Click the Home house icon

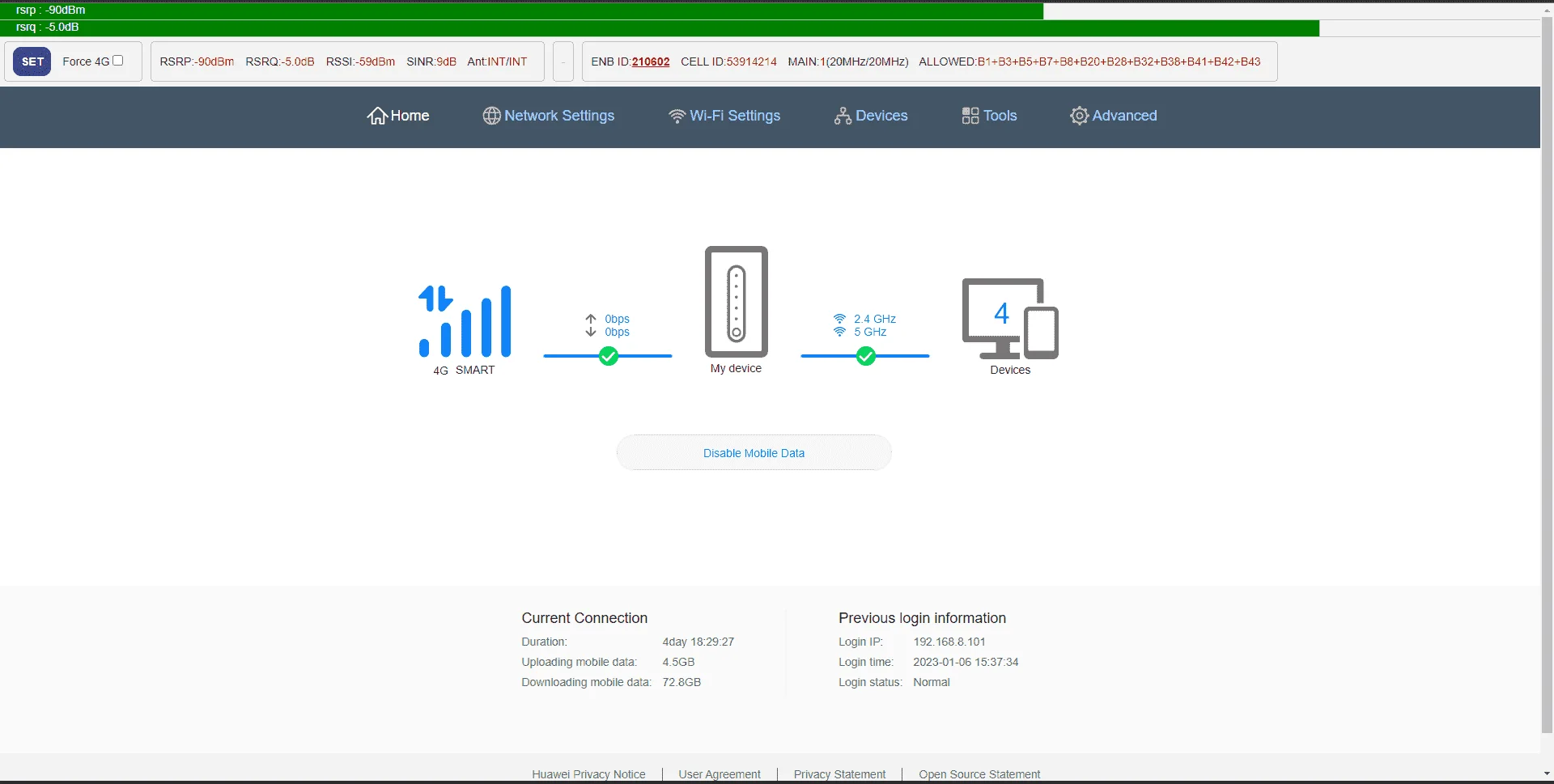click(377, 116)
